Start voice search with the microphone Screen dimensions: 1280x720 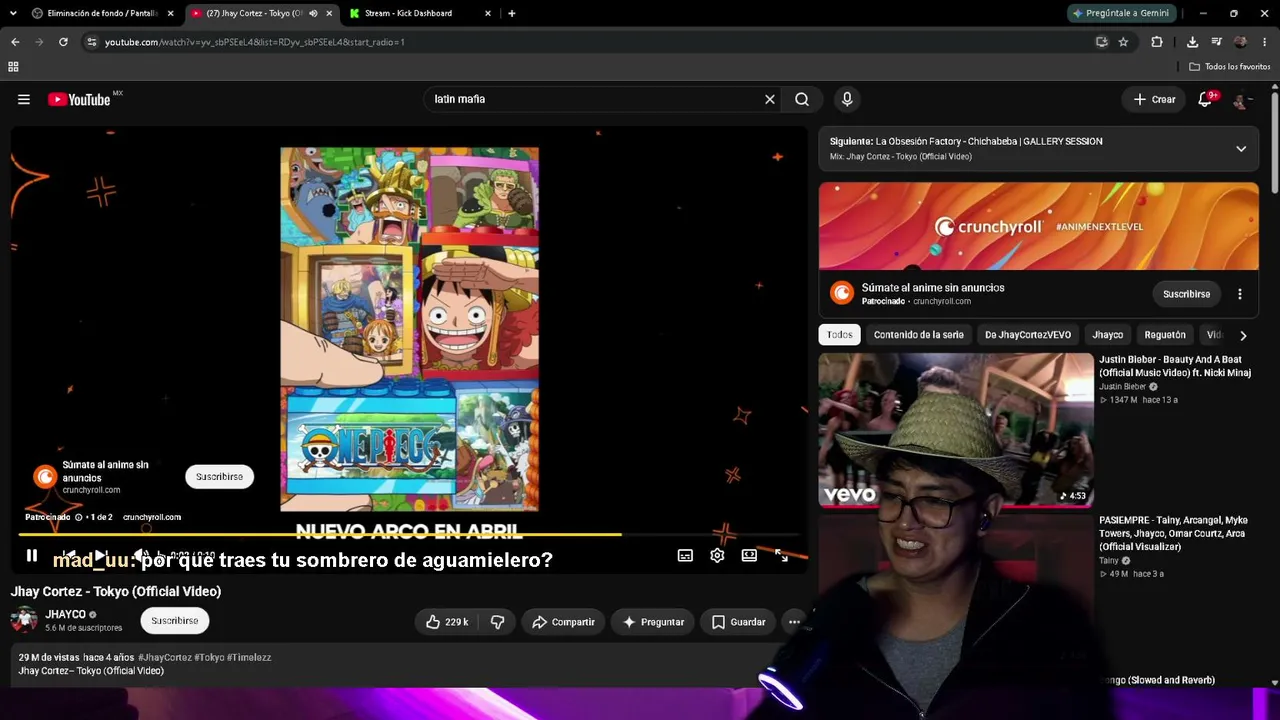[x=847, y=99]
